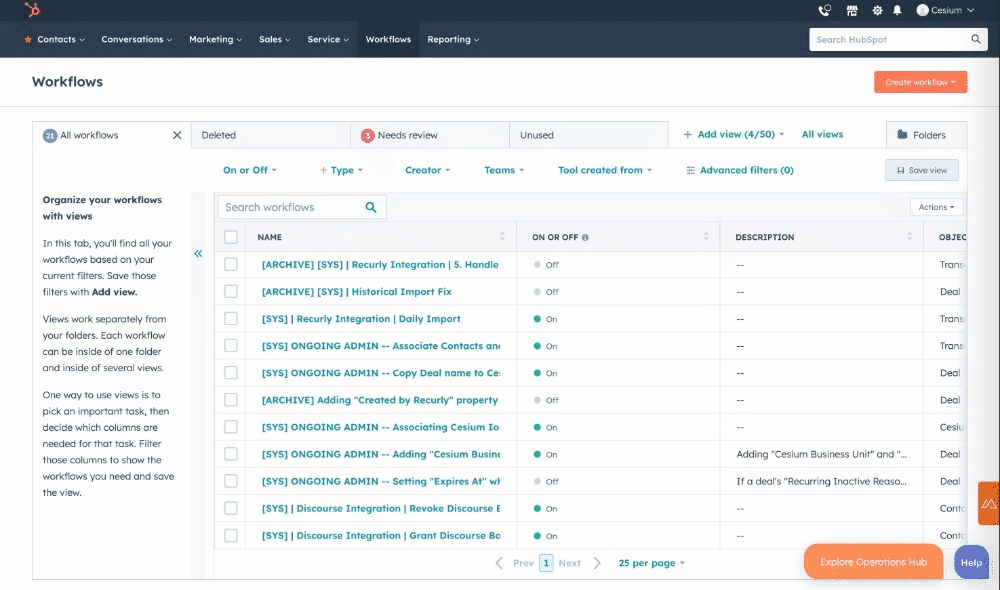Click the orange side widget icon
Image resolution: width=1000 pixels, height=590 pixels.
point(989,503)
